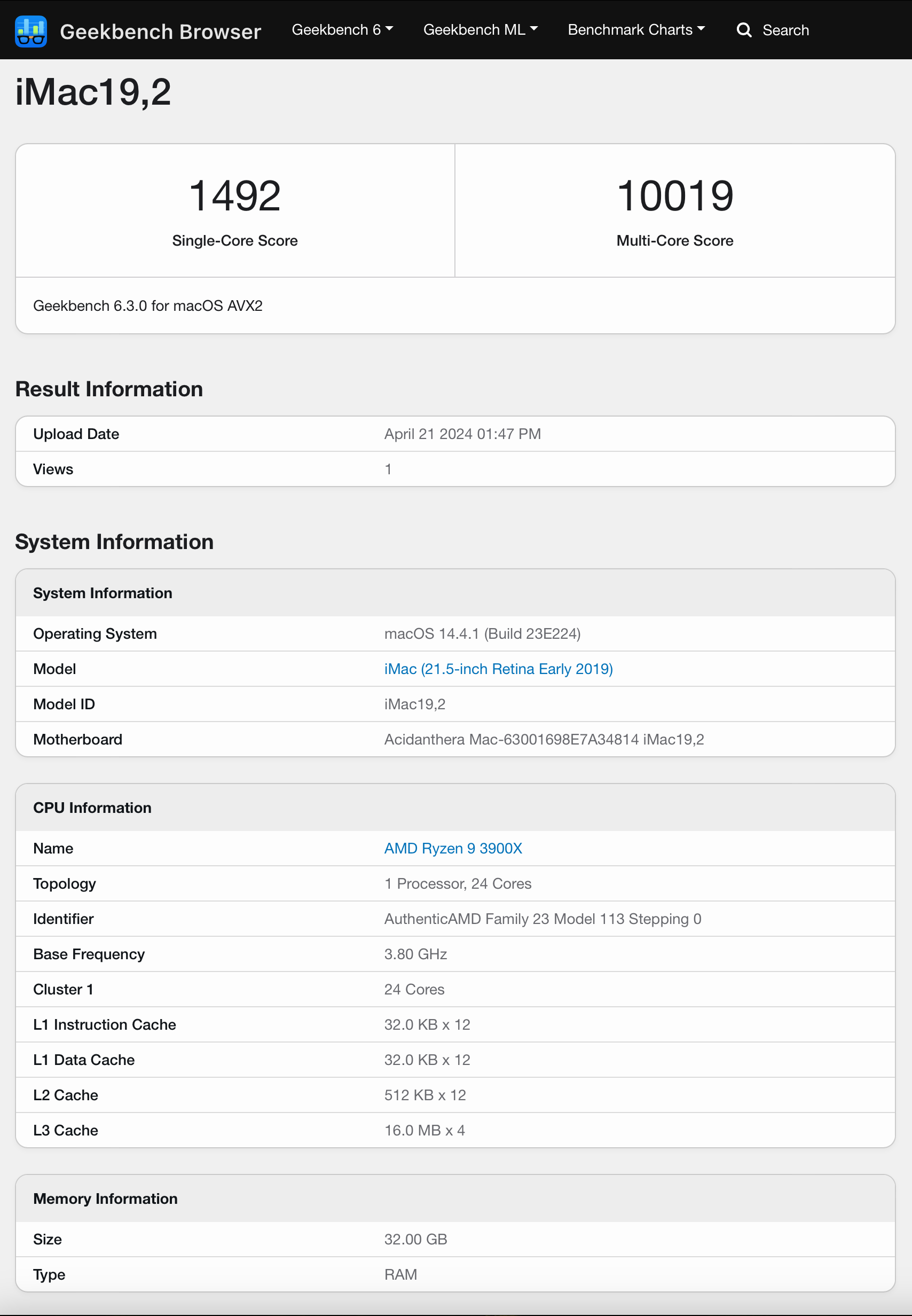
Task: Select memory size 32.00 GB value
Action: (415, 1239)
